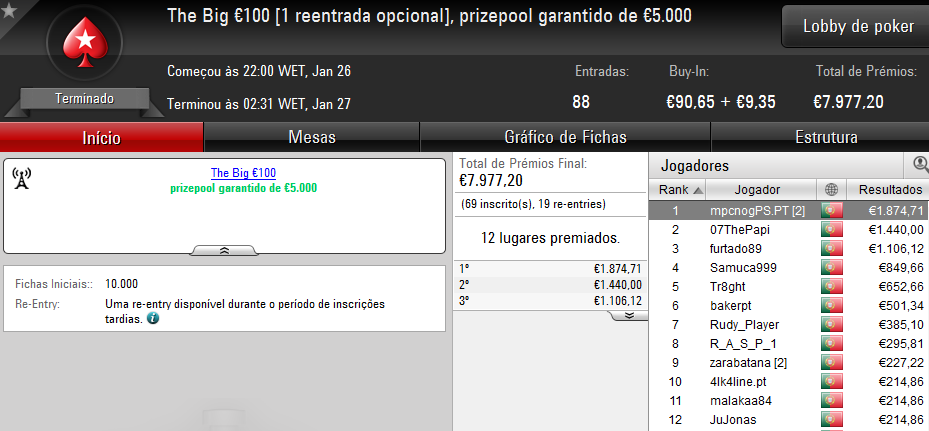Follow The Big €100 link
This screenshot has width=929, height=431.
tap(243, 173)
